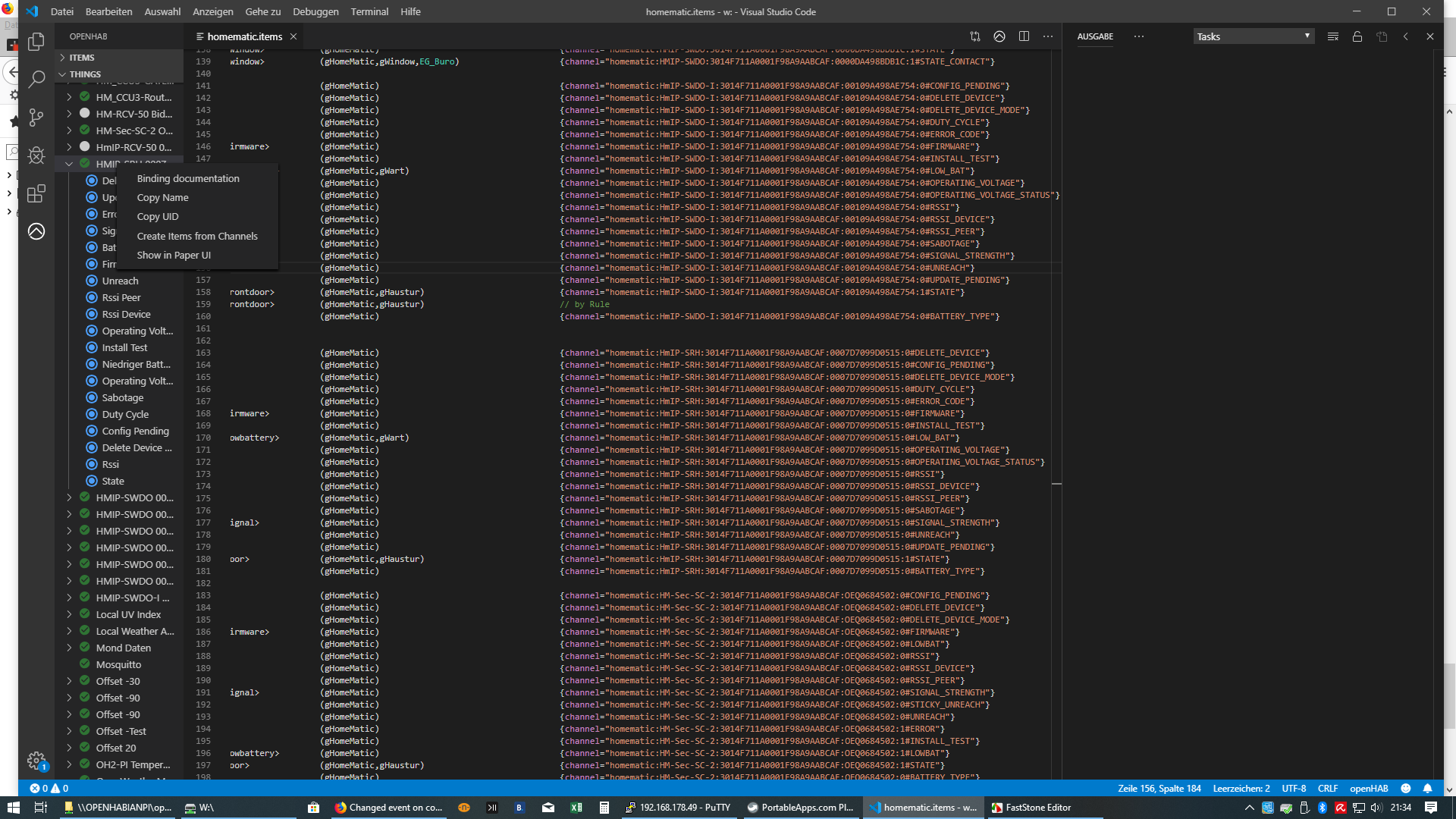Choose Create Items from Channels in context menu

coord(196,236)
